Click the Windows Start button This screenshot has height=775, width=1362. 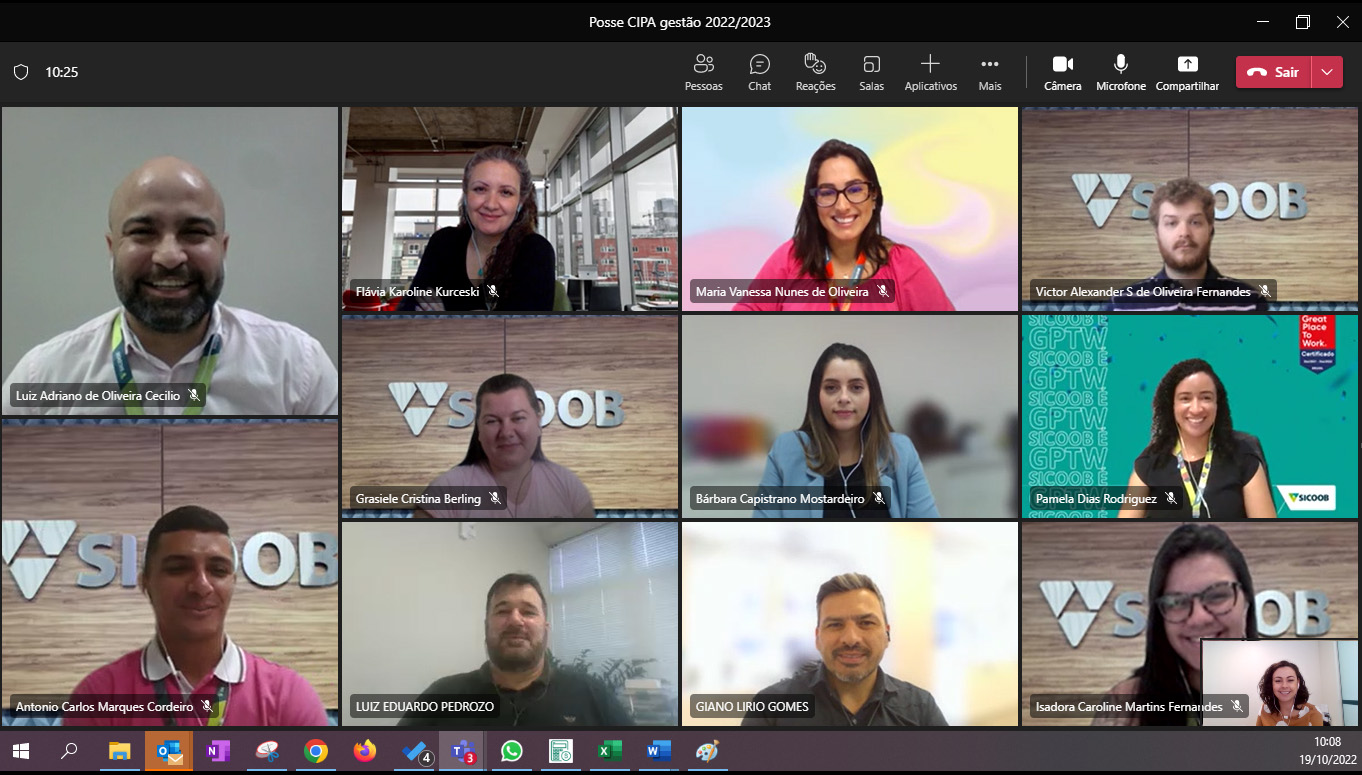tap(21, 751)
